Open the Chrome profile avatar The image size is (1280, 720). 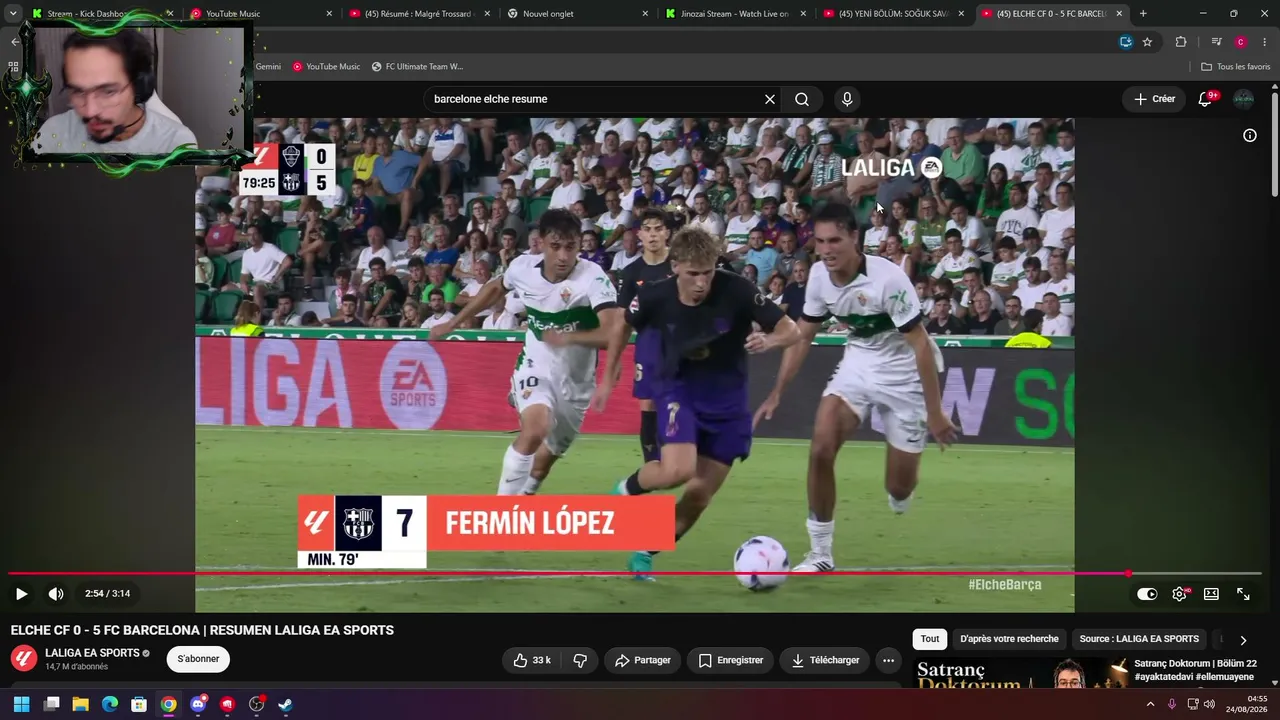(1241, 42)
